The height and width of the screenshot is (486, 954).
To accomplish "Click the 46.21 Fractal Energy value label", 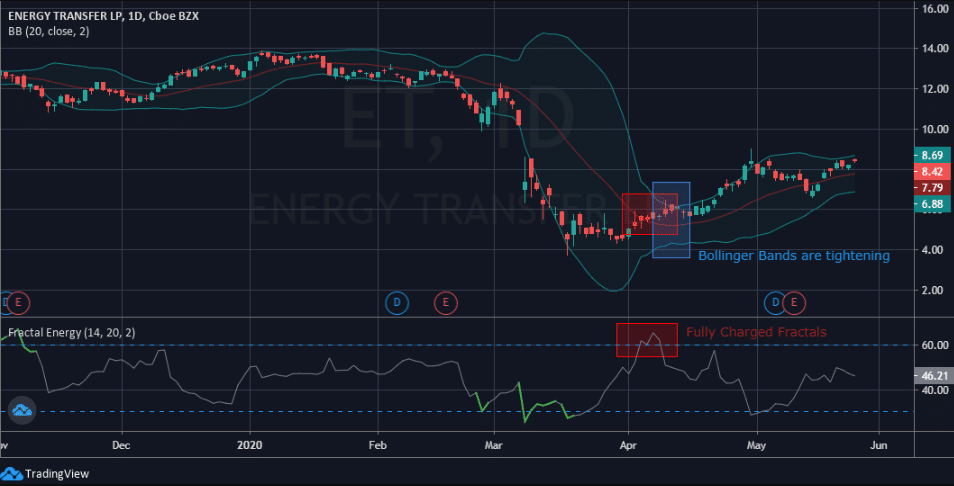I will 932,376.
